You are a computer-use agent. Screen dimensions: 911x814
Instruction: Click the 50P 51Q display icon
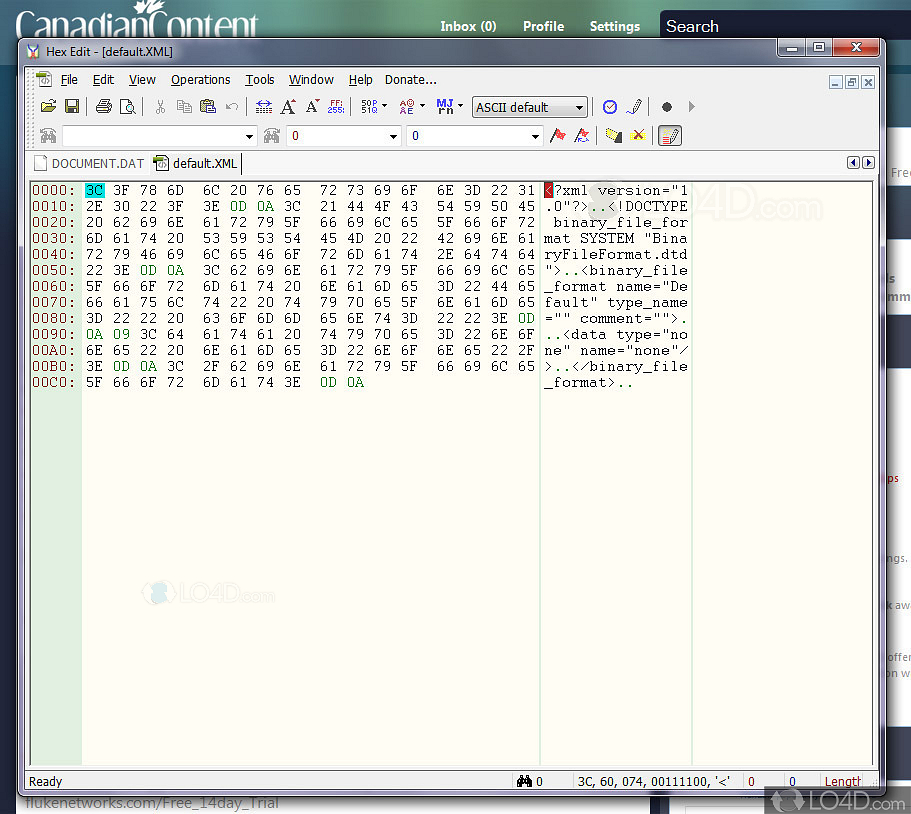pos(370,107)
